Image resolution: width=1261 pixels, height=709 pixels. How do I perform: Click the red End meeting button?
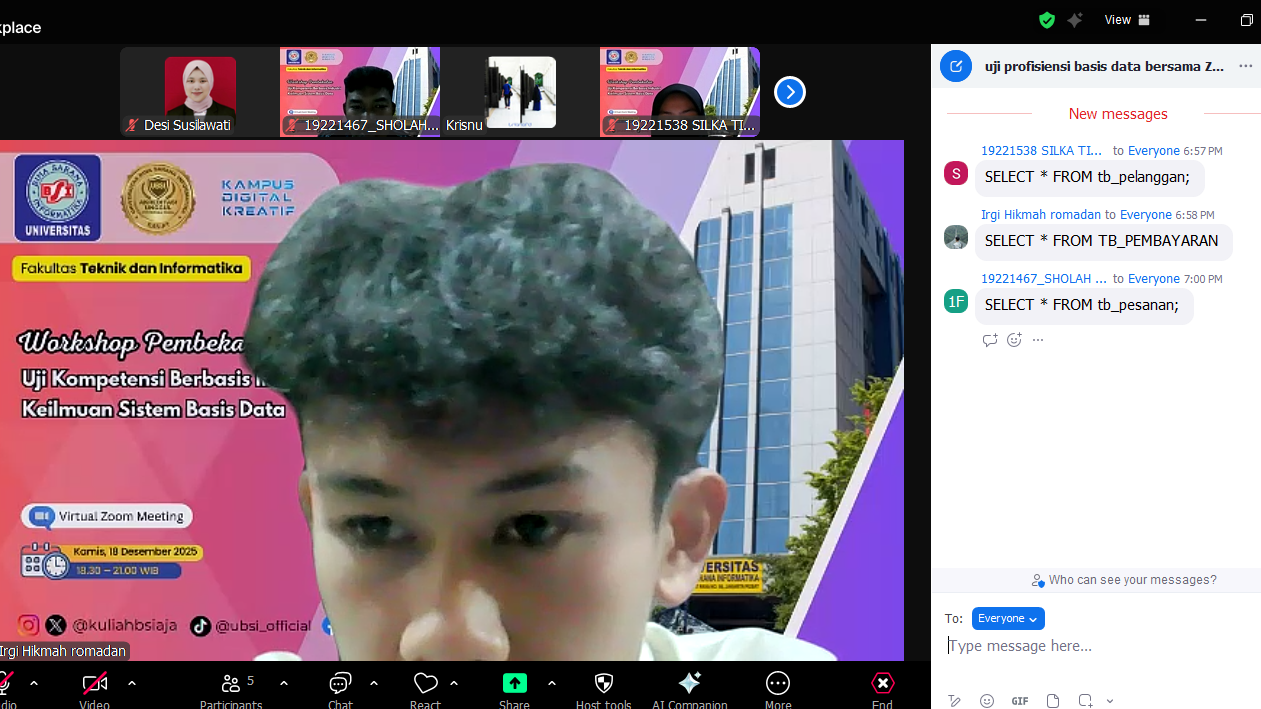pyautogui.click(x=882, y=684)
